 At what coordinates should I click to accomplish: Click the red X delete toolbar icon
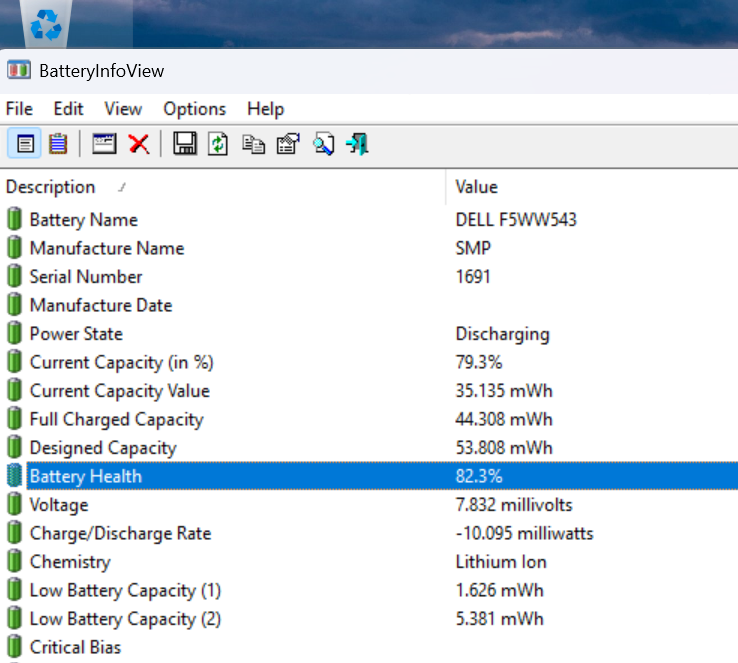(139, 144)
